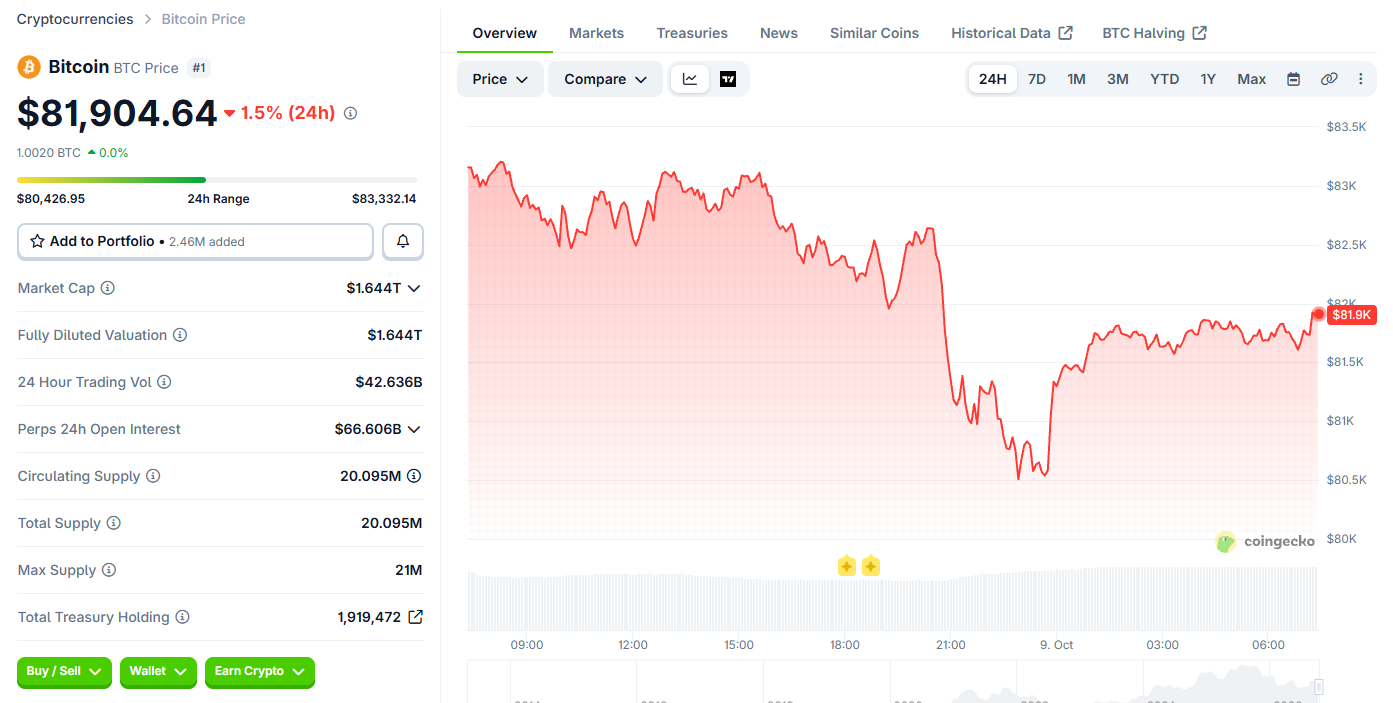
Task: Click the star icon in Add to Portfolio
Action: coord(37,241)
